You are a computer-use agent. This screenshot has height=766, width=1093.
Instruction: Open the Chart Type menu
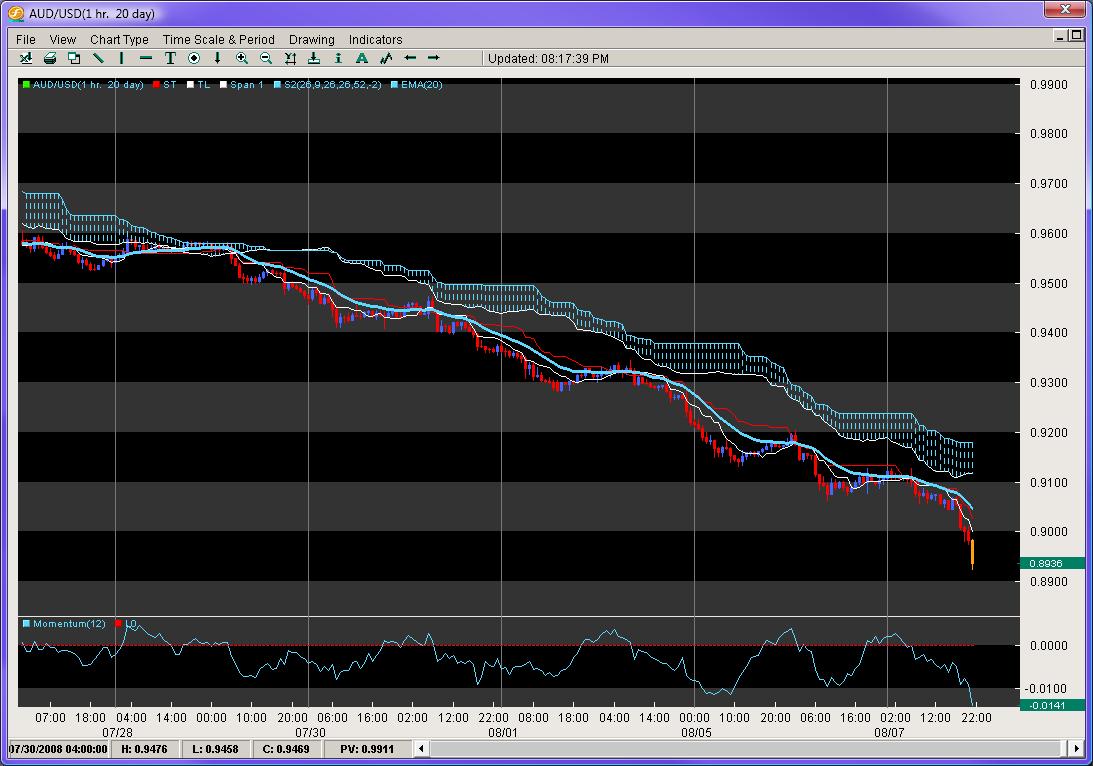(119, 40)
